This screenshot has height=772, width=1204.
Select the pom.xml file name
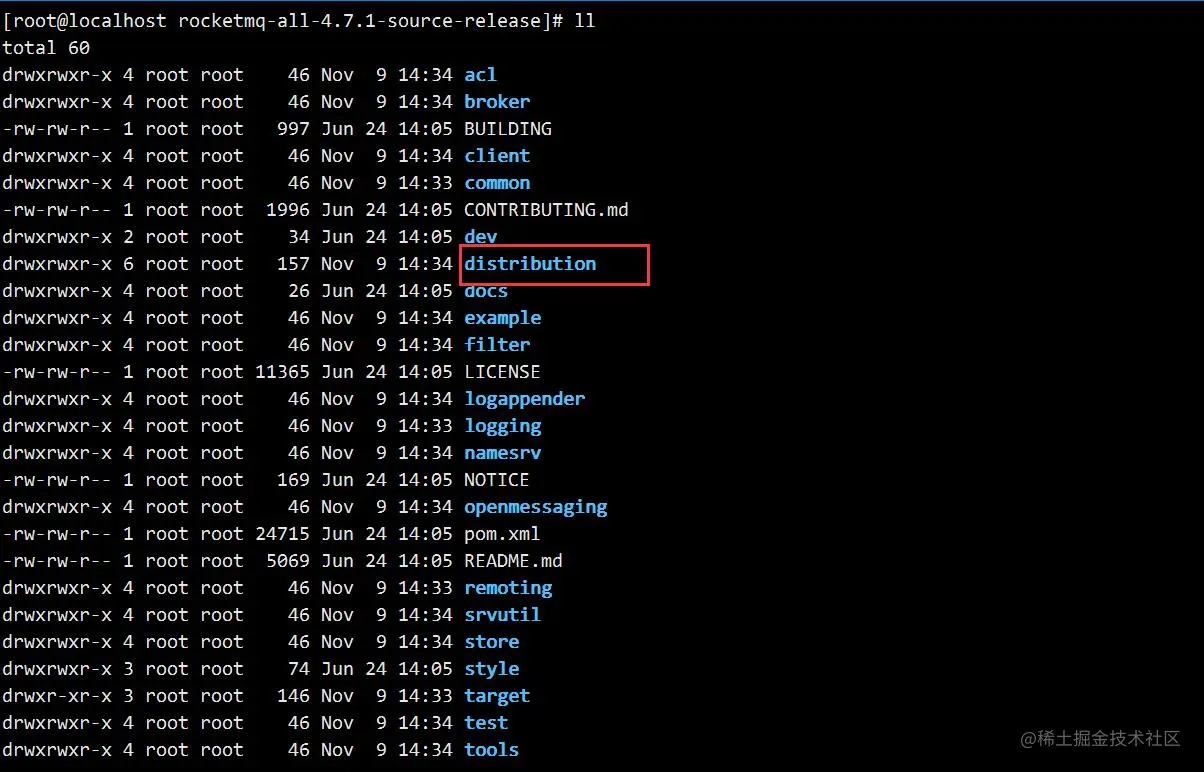click(x=502, y=534)
